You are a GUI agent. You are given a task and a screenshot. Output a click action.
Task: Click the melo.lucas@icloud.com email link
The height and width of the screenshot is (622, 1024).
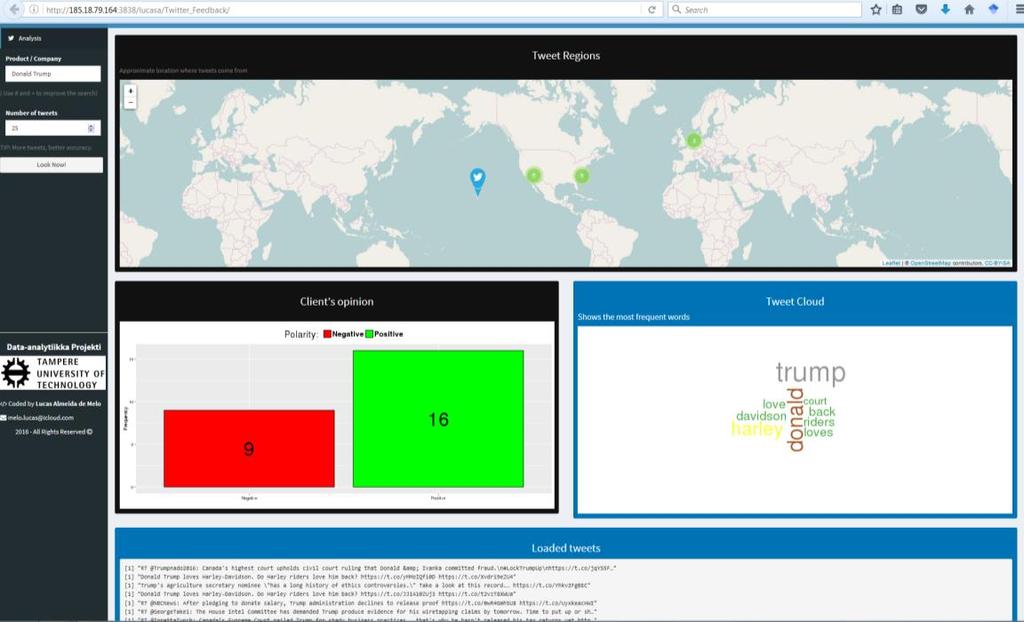point(40,417)
